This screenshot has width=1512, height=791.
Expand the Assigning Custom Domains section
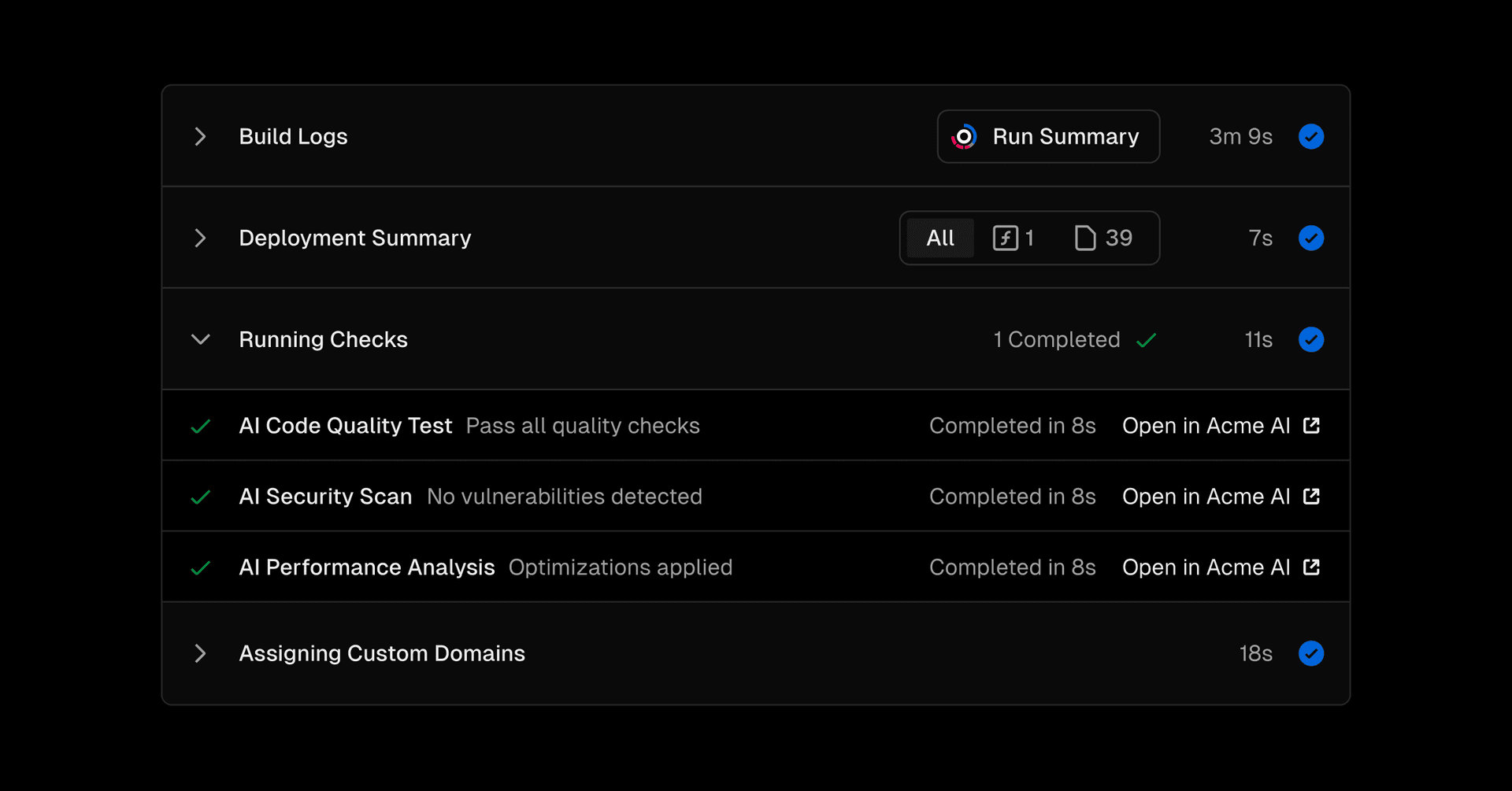pos(201,653)
